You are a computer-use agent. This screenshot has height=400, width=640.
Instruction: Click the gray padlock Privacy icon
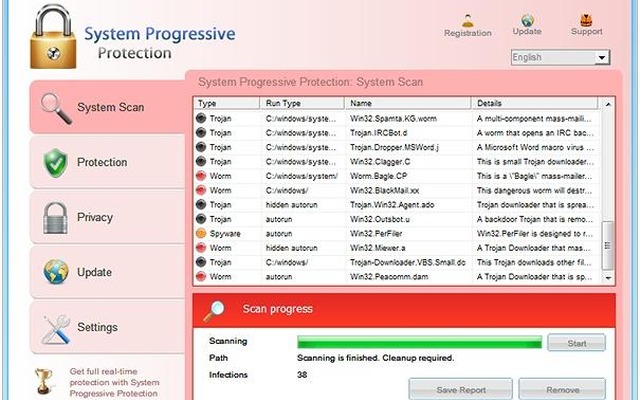56,218
